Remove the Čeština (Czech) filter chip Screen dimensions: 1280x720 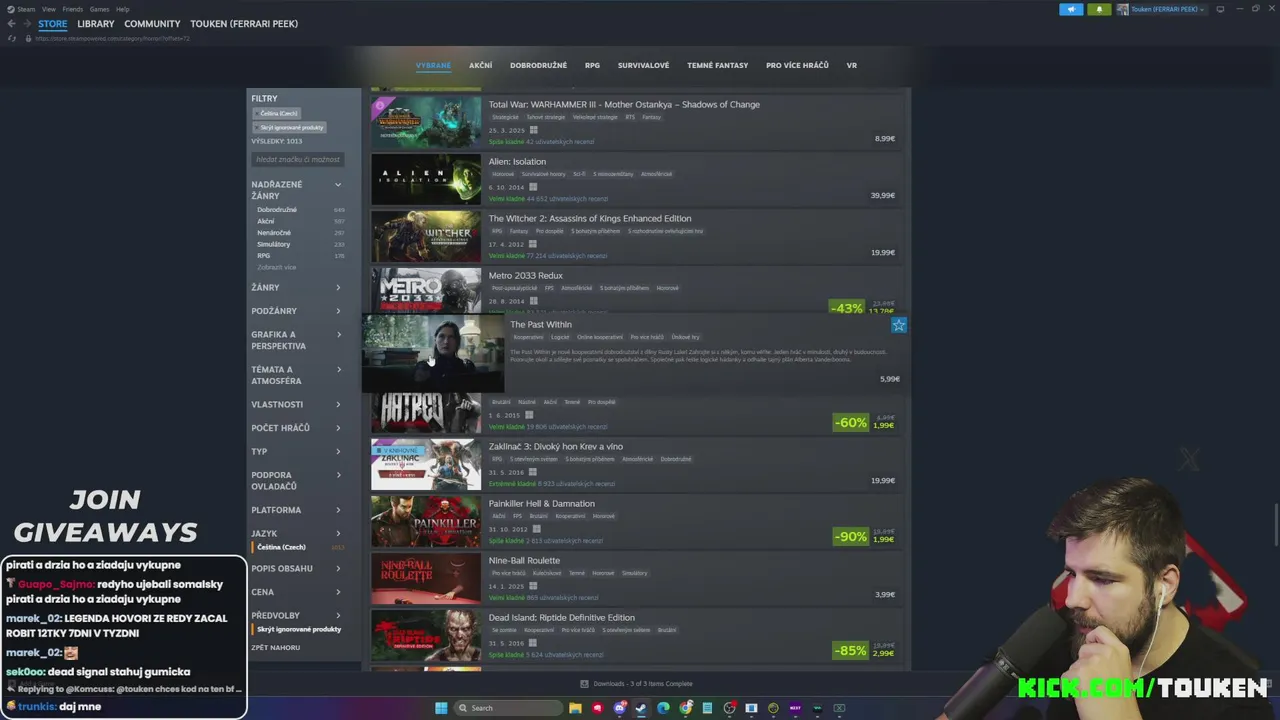278,113
